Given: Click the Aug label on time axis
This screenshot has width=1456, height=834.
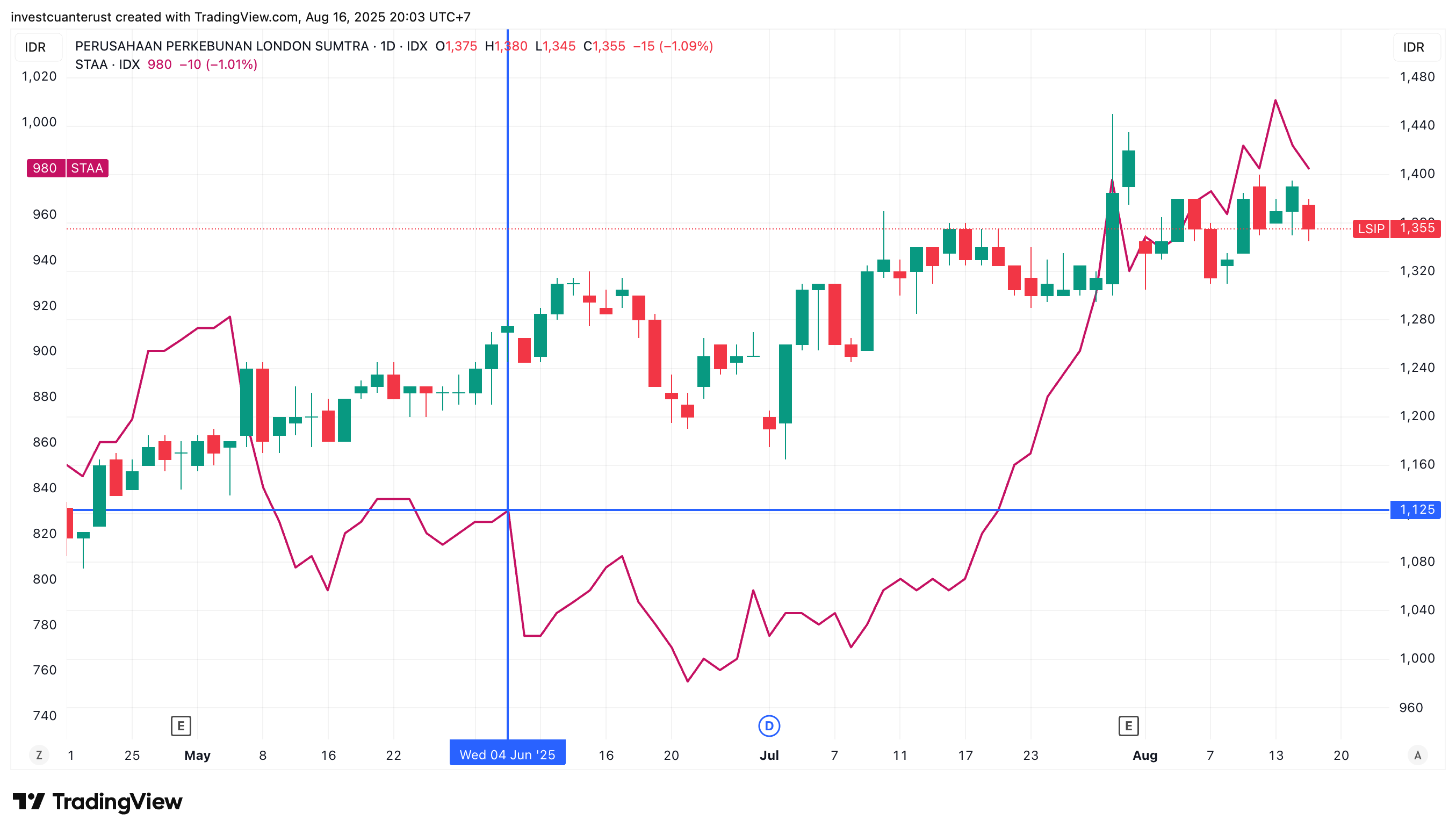Looking at the screenshot, I should point(1144,755).
